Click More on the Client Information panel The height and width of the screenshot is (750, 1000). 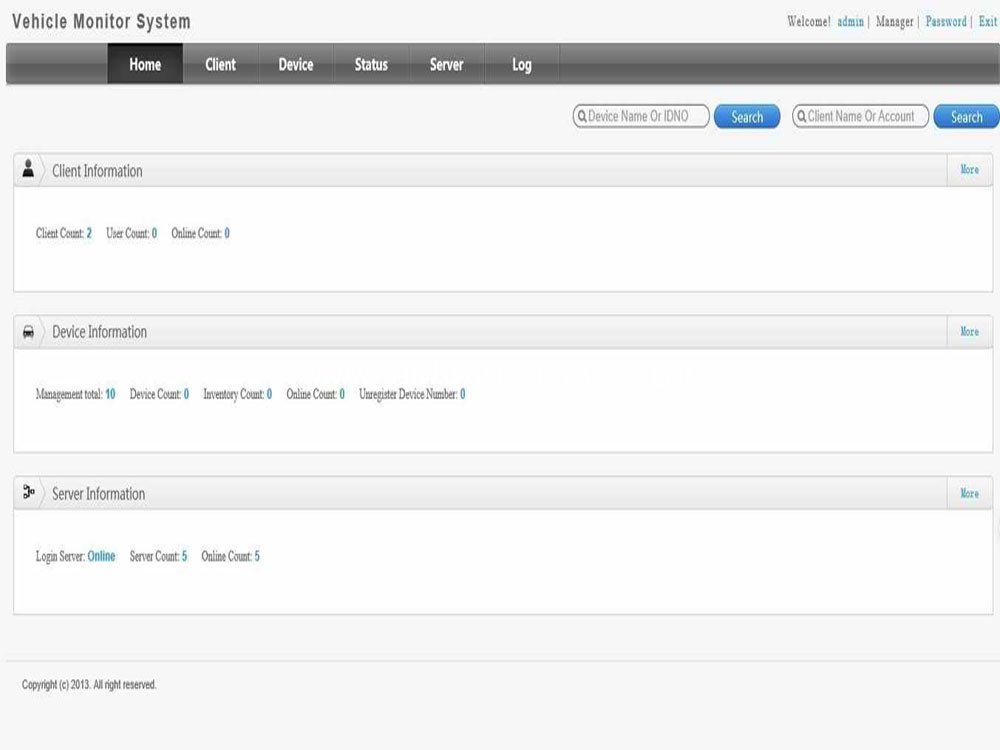(968, 169)
